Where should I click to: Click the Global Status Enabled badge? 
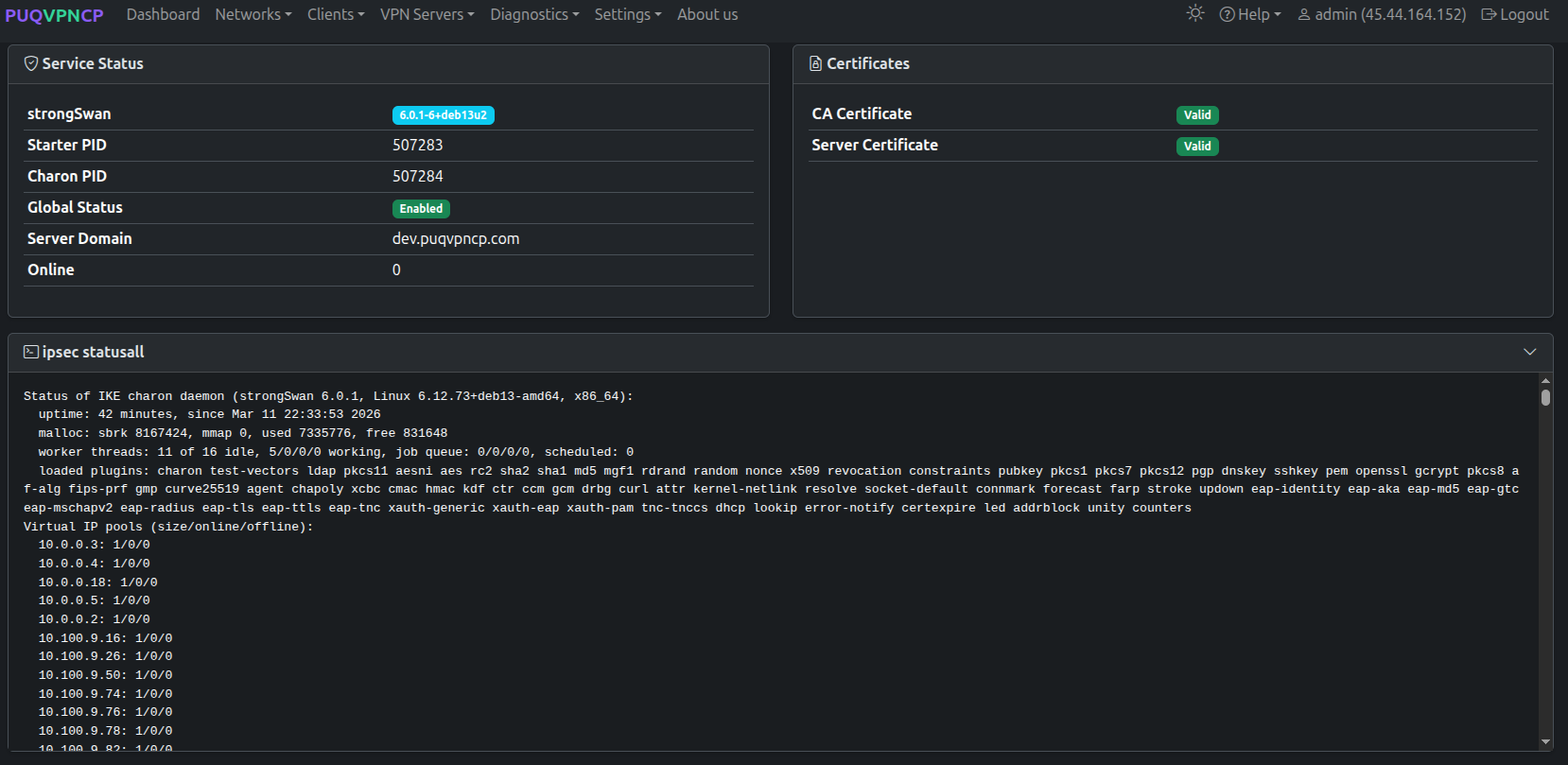421,208
